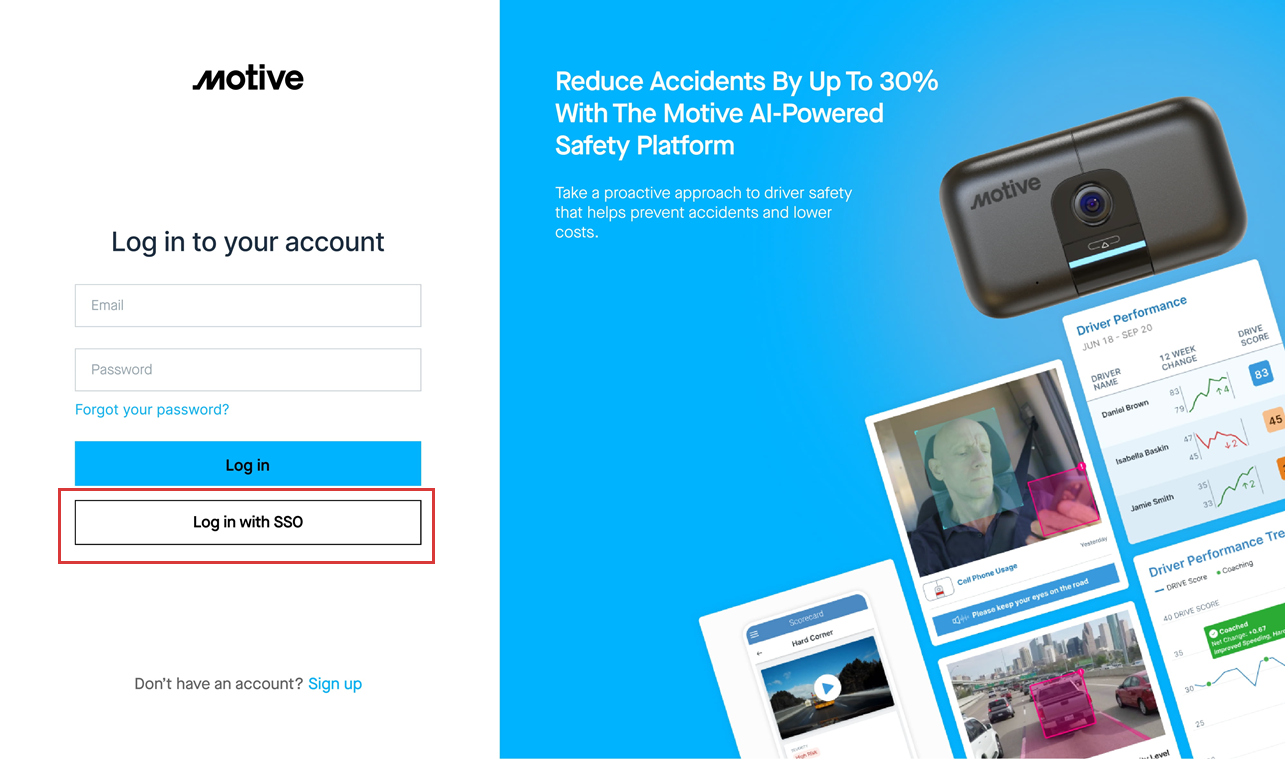
Task: Click the blue Log in button
Action: click(248, 464)
